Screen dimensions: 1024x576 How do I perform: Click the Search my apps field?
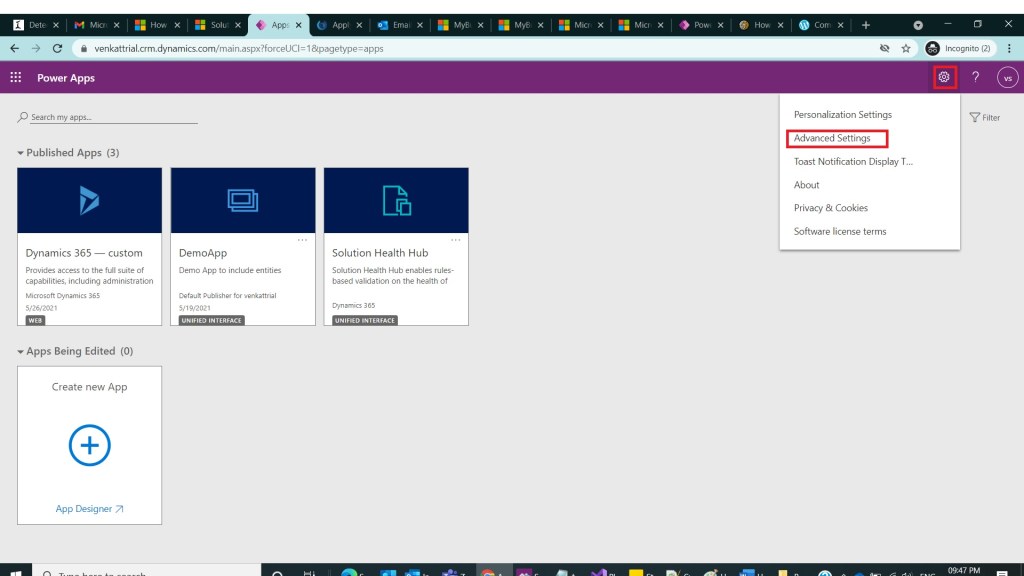pyautogui.click(x=112, y=117)
